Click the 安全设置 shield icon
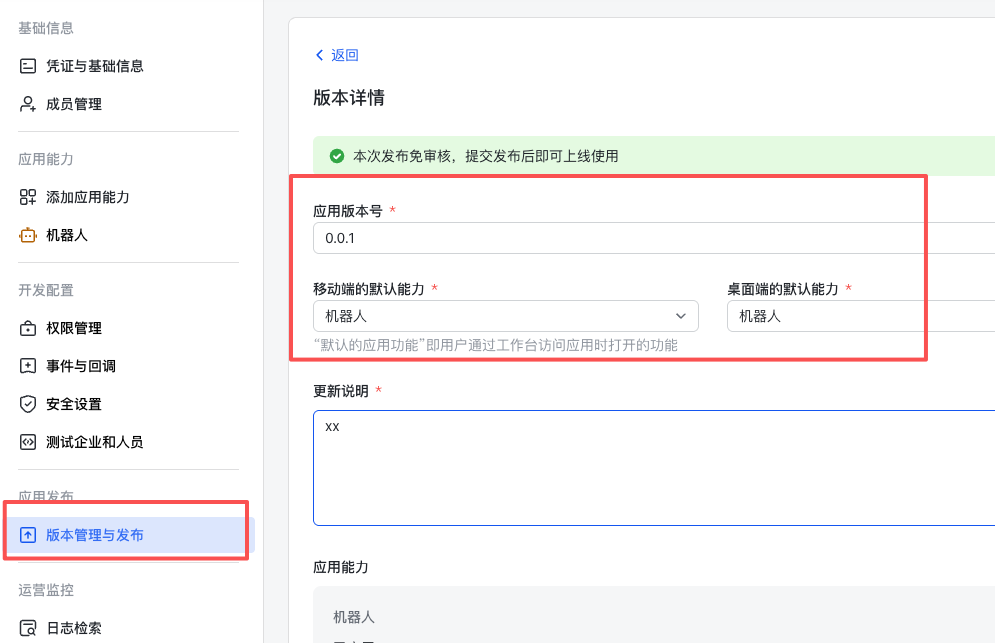 [x=28, y=404]
